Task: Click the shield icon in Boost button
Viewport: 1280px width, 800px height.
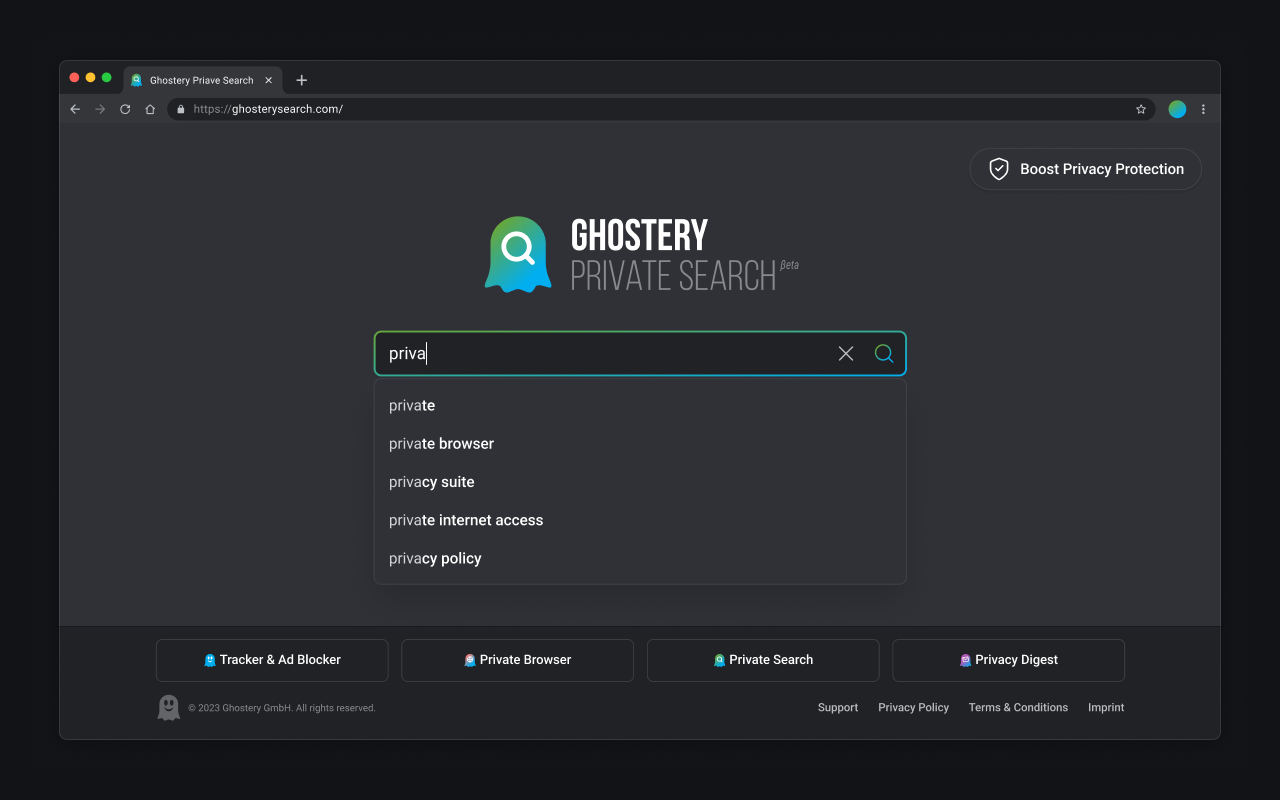Action: pos(999,169)
